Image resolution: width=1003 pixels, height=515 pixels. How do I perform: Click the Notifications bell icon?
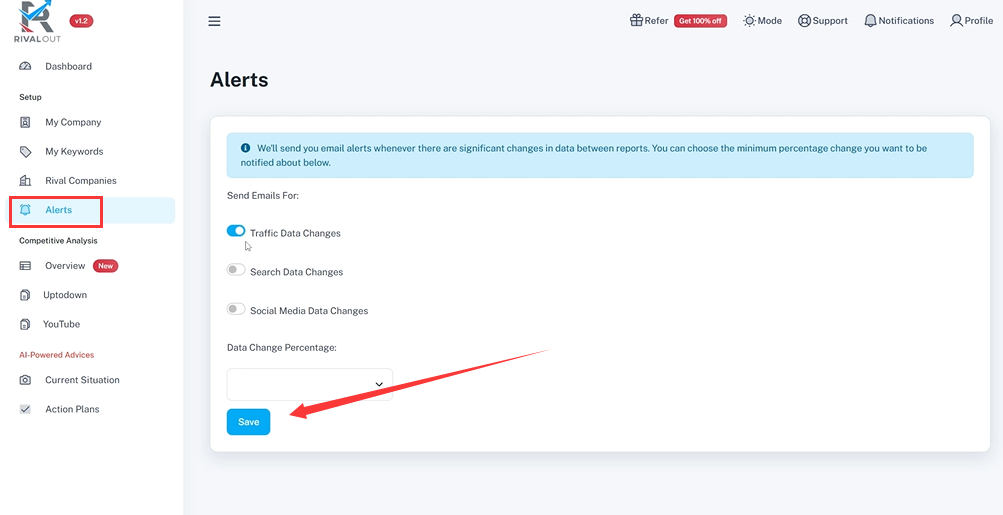click(x=870, y=20)
